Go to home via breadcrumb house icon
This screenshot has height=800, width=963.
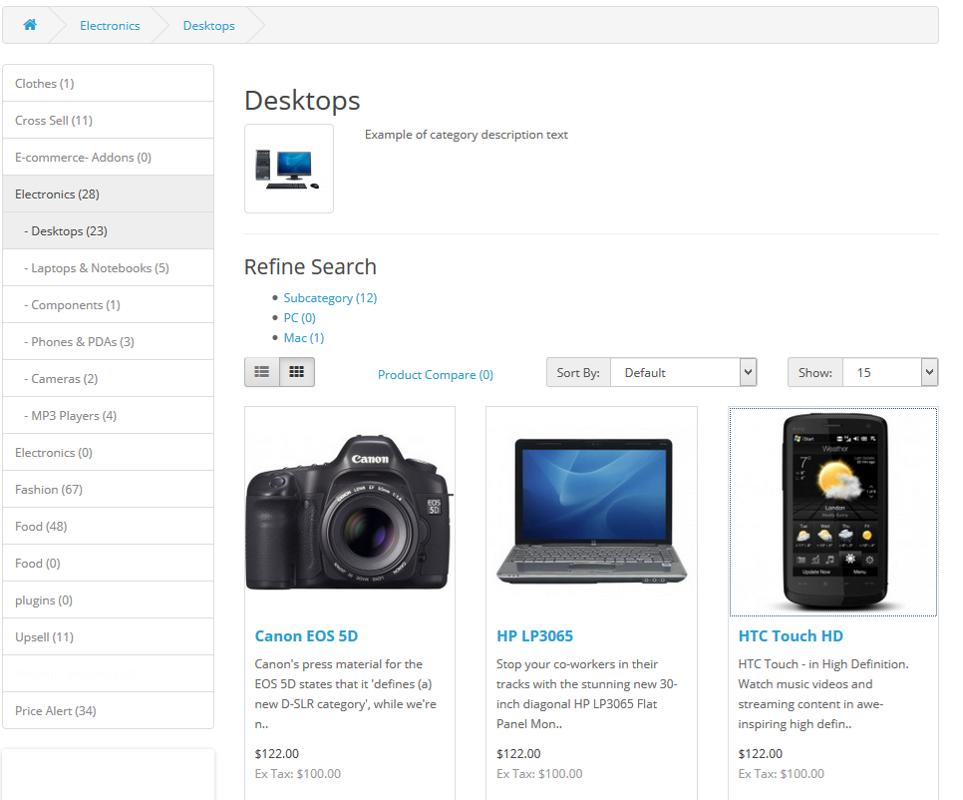click(29, 25)
